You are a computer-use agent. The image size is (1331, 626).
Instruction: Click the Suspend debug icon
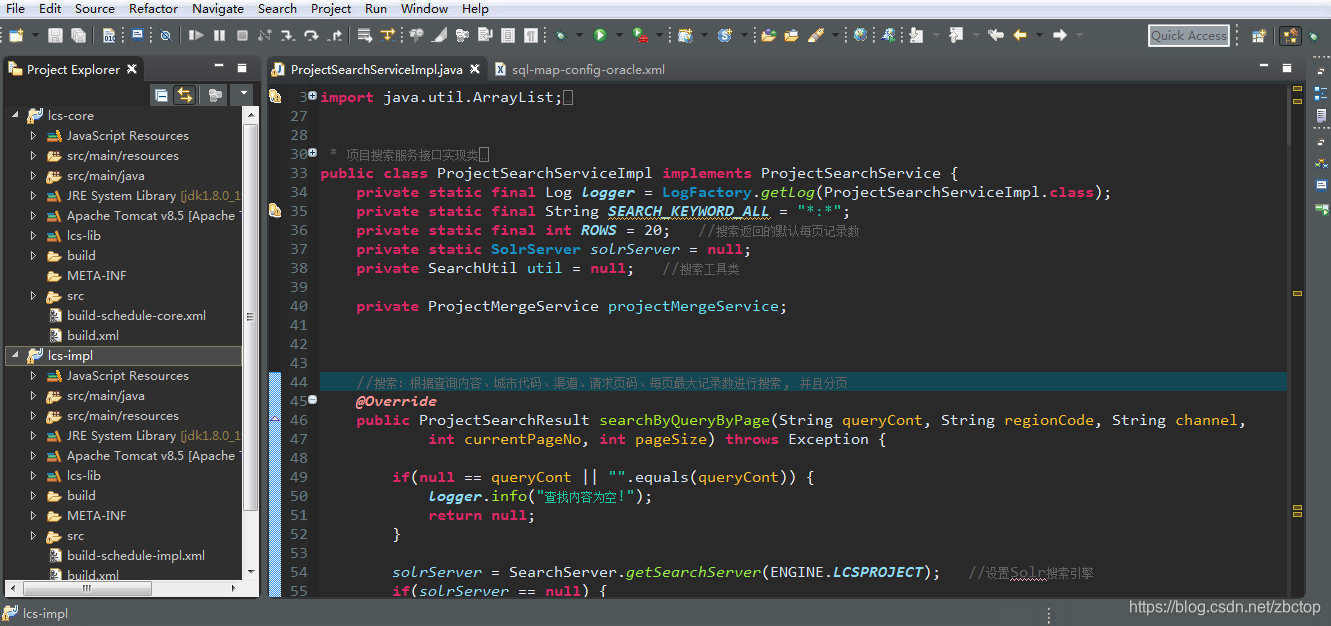click(x=219, y=35)
